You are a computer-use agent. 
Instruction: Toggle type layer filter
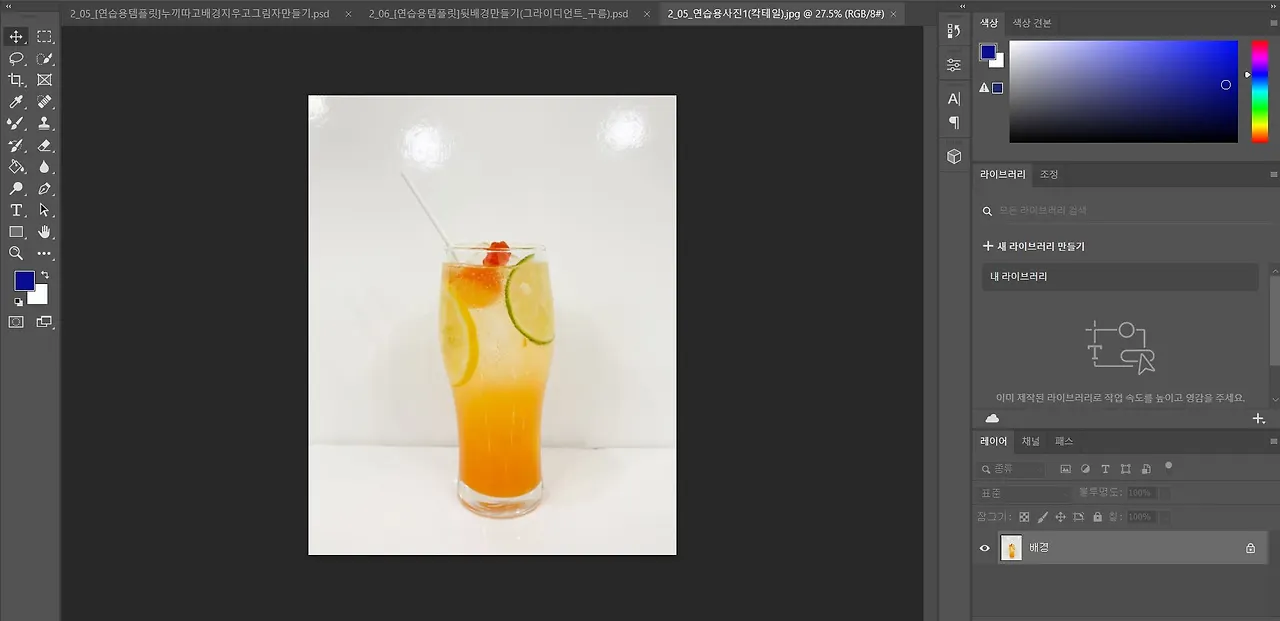point(1105,469)
